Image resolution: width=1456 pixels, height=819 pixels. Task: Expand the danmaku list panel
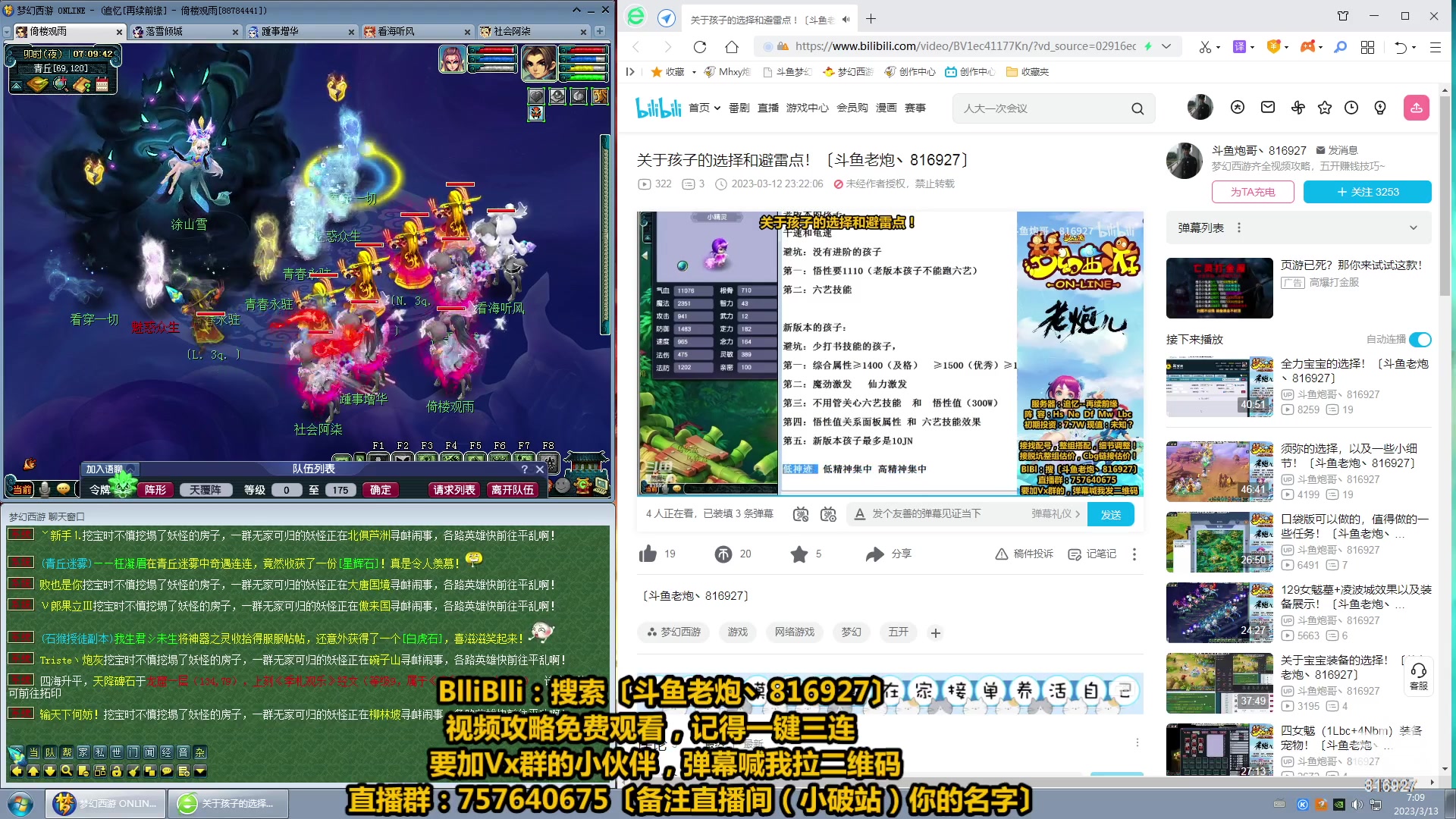coord(1414,227)
